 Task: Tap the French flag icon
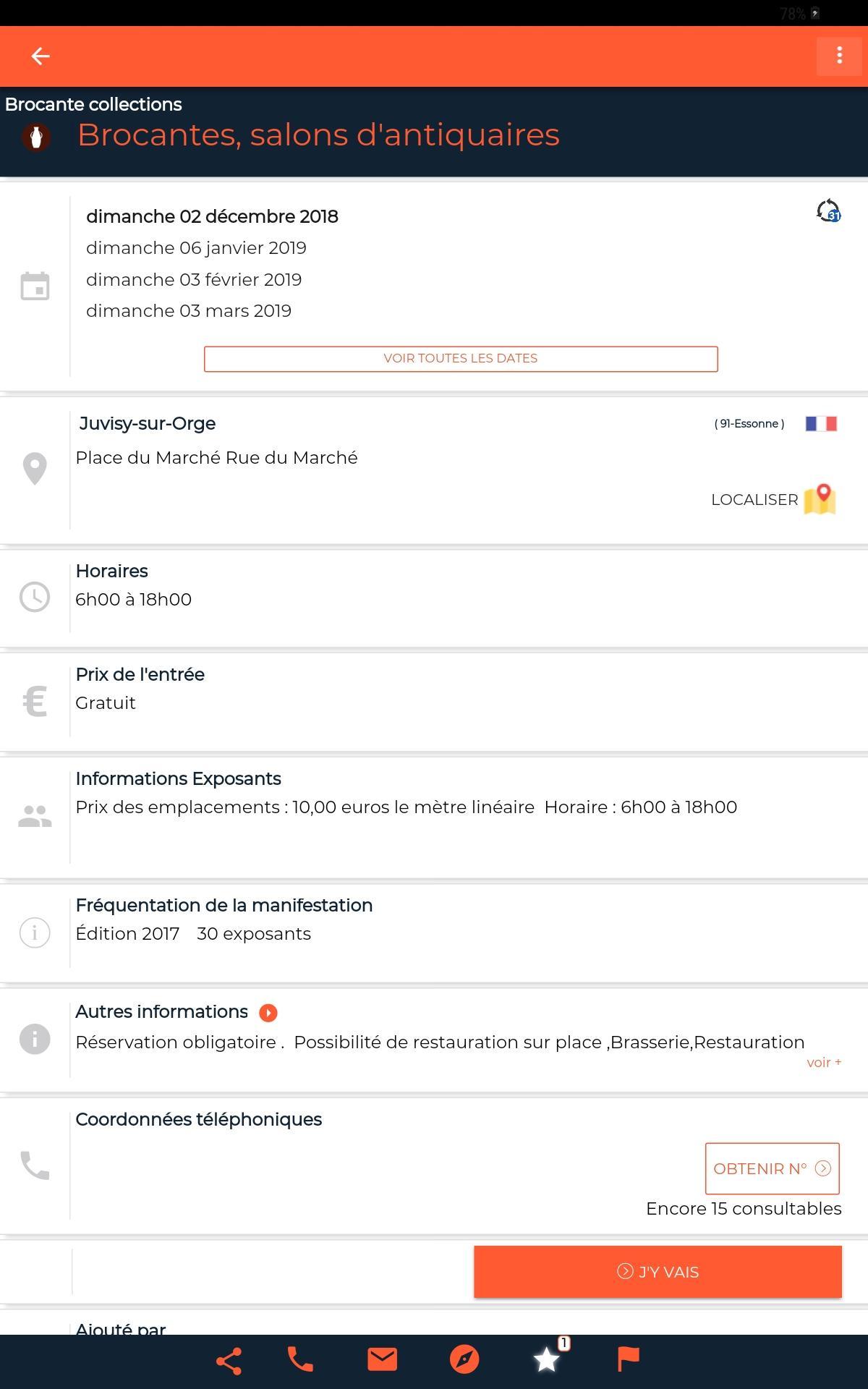(x=821, y=423)
